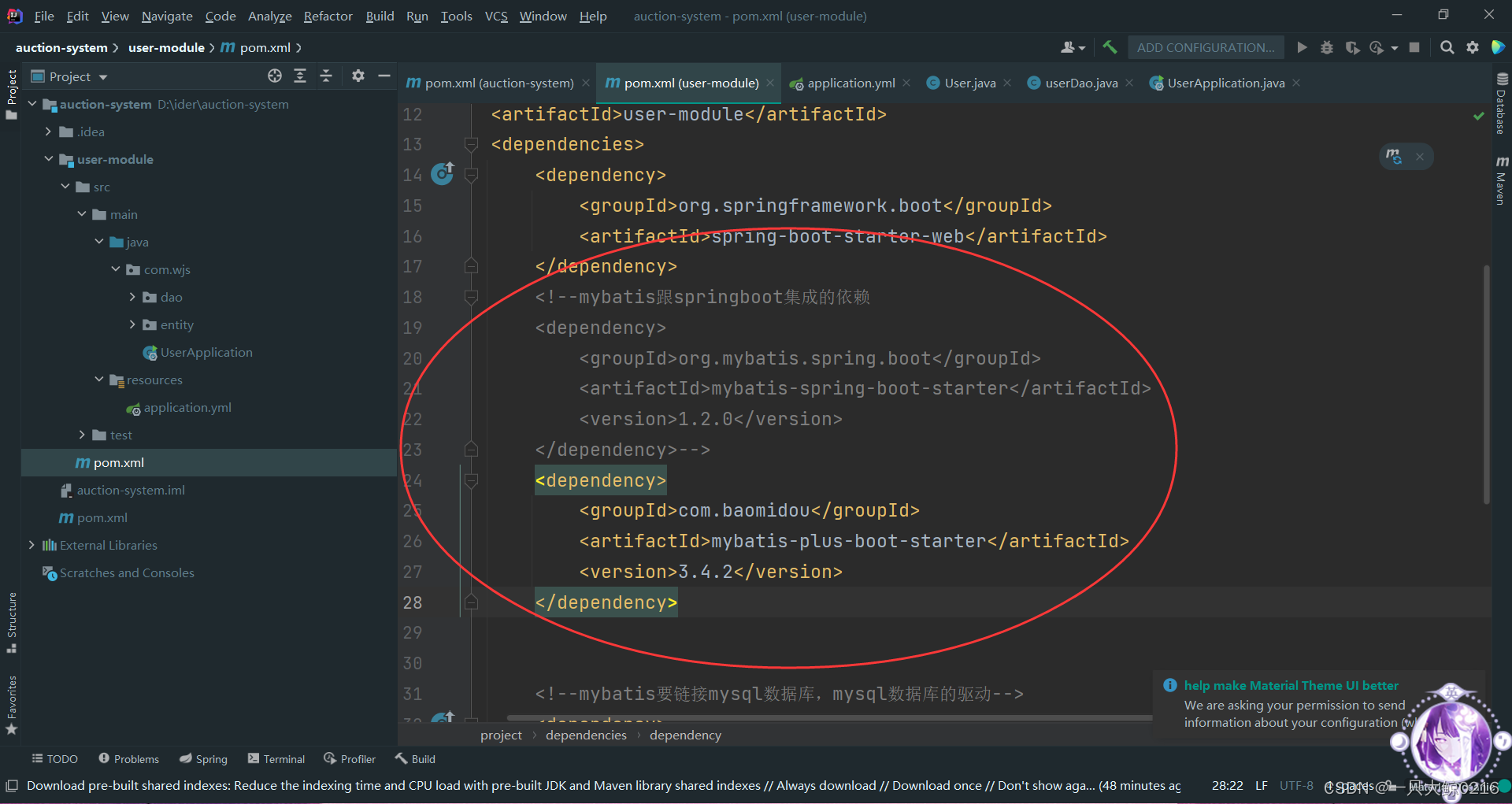Switch to the application.yml editor tab
This screenshot has height=804, width=1512.
pos(850,83)
